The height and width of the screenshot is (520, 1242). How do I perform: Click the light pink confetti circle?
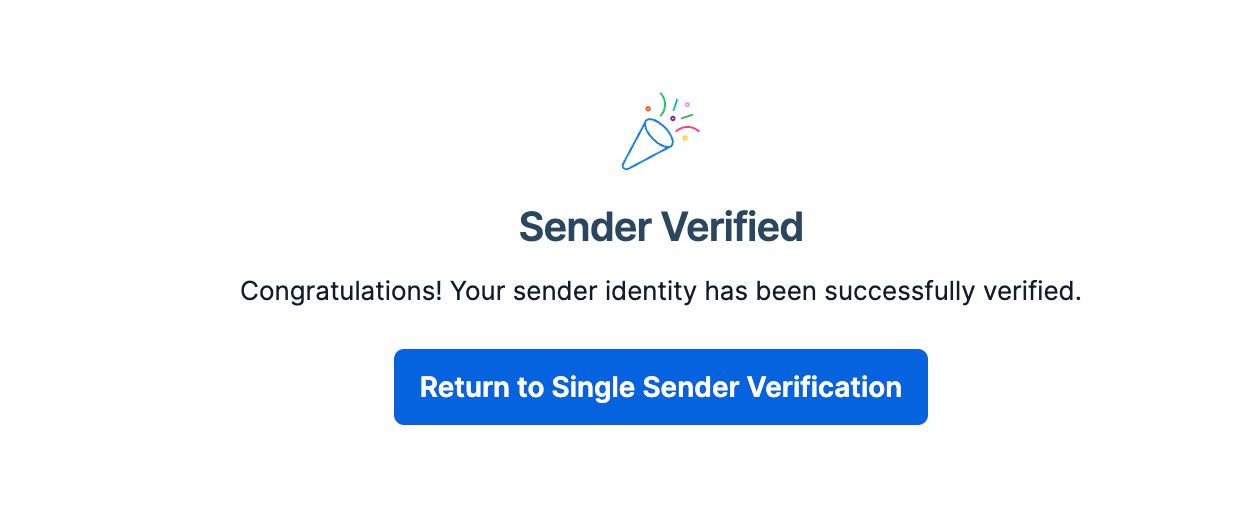[687, 104]
